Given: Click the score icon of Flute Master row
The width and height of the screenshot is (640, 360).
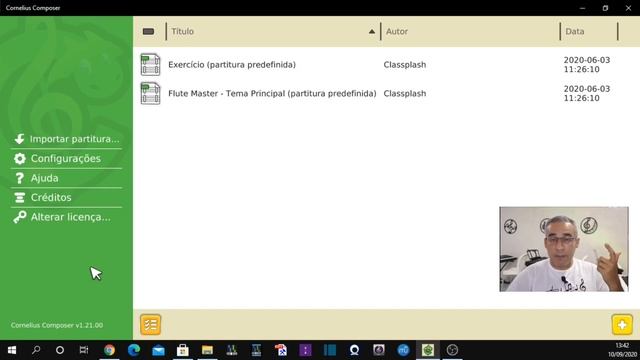Looking at the screenshot, I should tap(151, 93).
